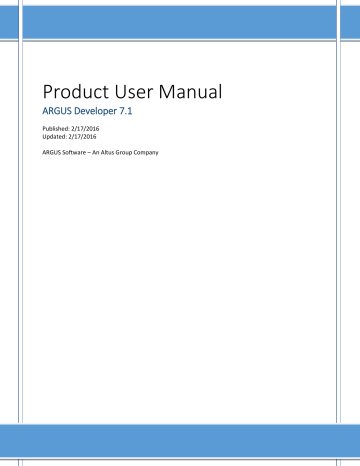Click "ARGUS Software – An Altus Group Company" text
Viewport: 360px width, 466px height.
(x=100, y=152)
